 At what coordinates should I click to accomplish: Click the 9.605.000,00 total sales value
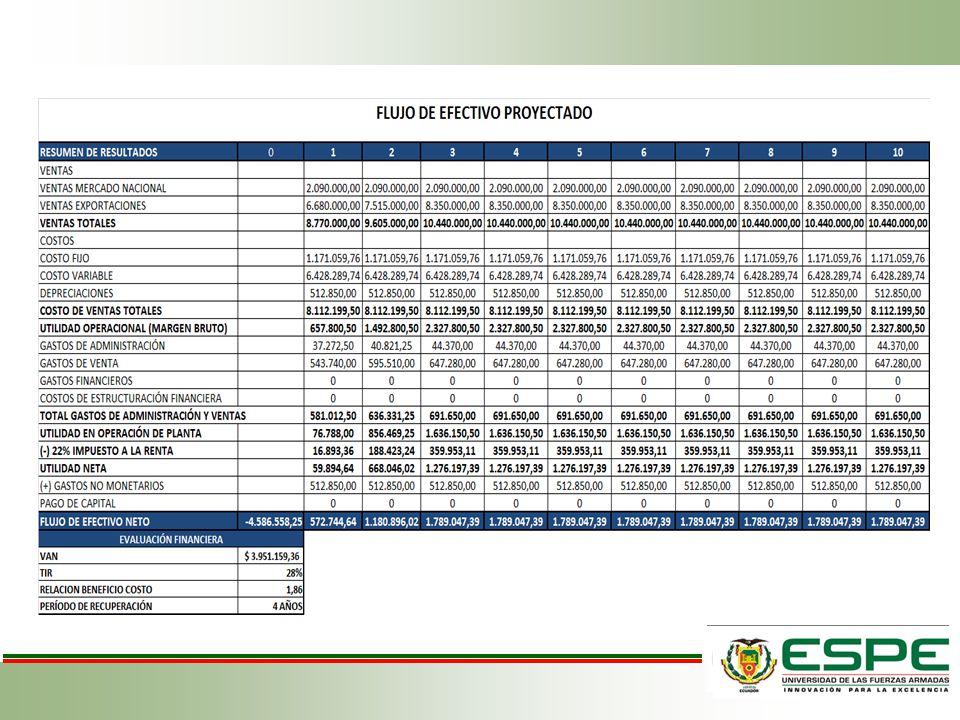point(391,223)
